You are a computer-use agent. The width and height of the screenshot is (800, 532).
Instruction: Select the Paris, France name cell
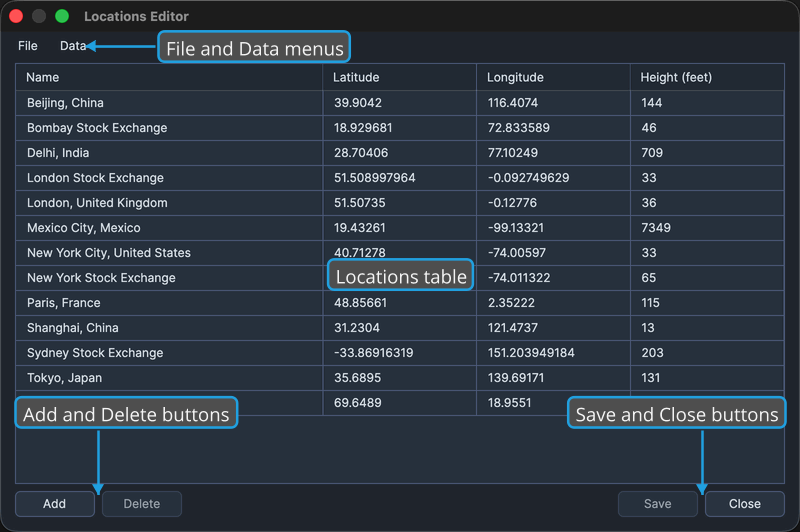(x=169, y=303)
